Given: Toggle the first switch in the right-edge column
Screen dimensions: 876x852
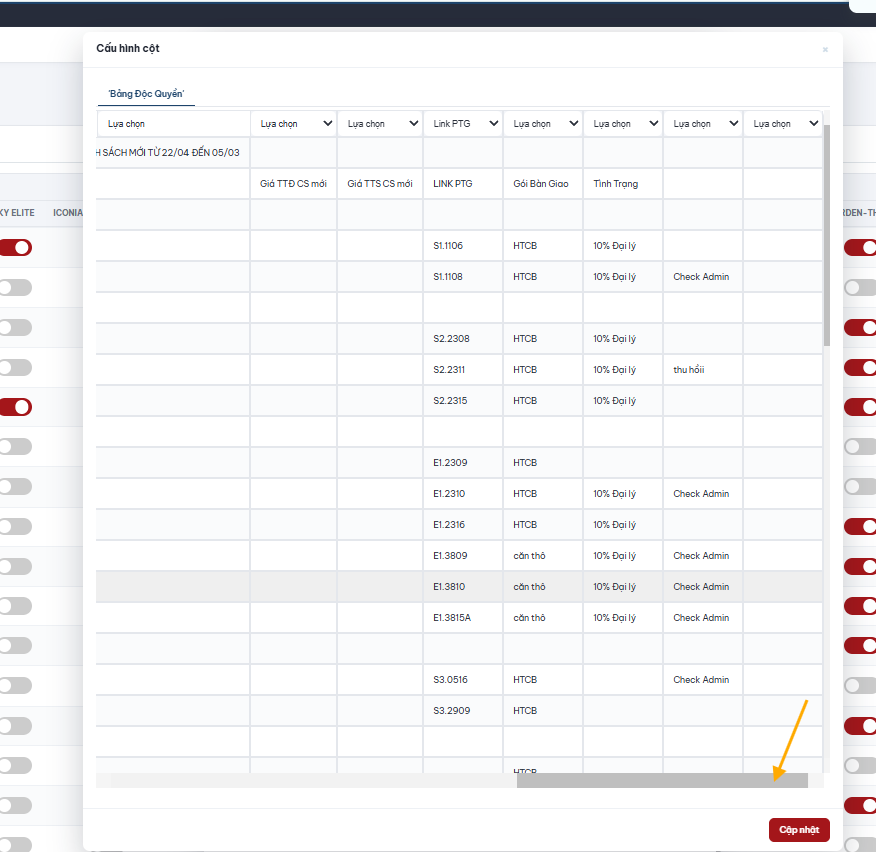Looking at the screenshot, I should click(860, 247).
